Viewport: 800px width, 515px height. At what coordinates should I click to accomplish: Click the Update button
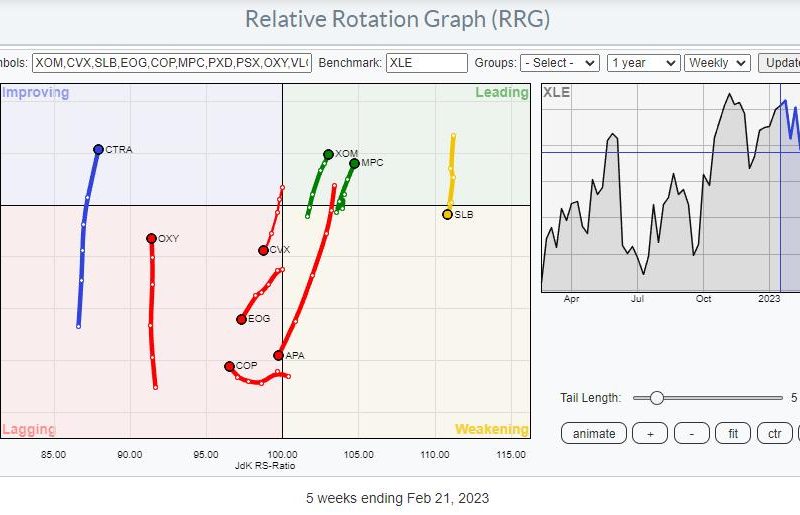(x=779, y=63)
